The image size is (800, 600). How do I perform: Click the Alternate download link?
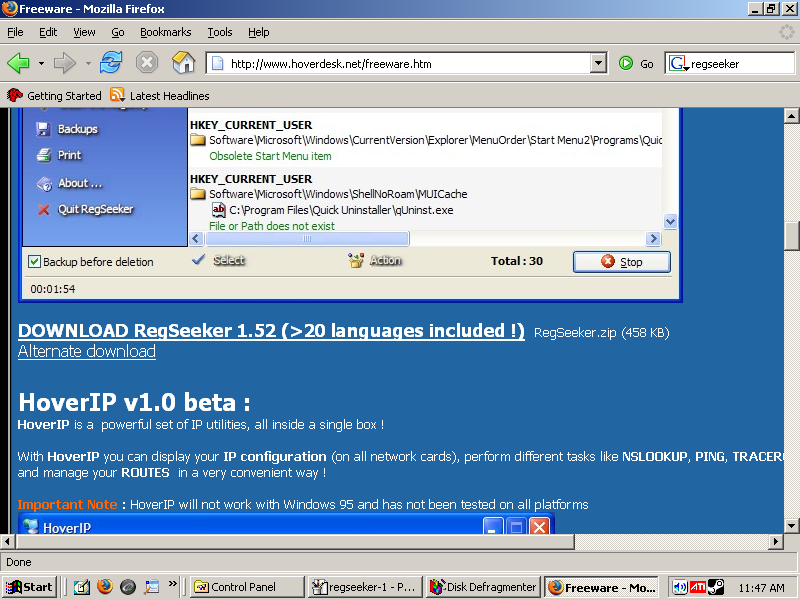click(x=87, y=351)
